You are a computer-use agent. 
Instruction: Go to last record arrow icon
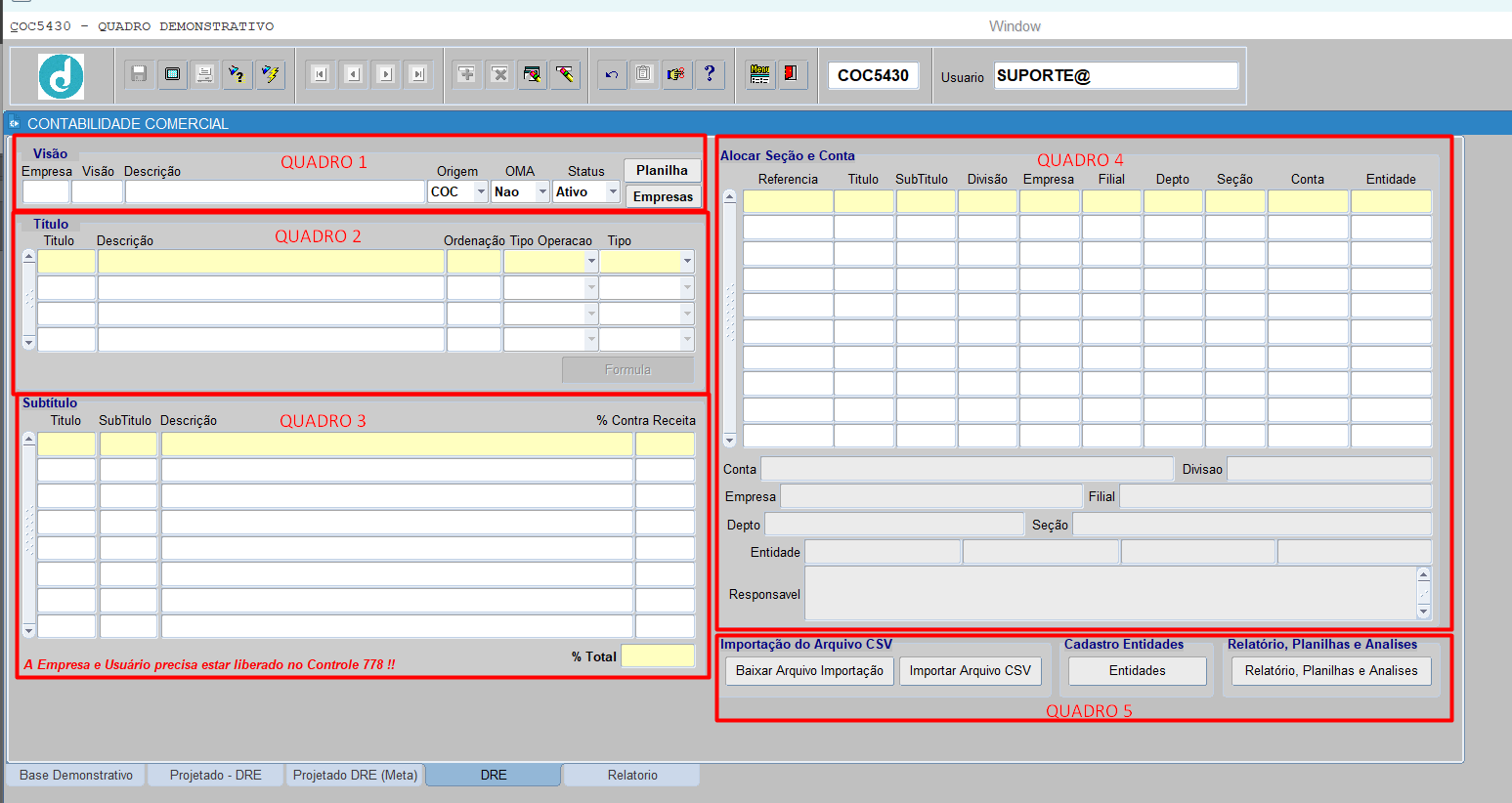click(x=418, y=74)
